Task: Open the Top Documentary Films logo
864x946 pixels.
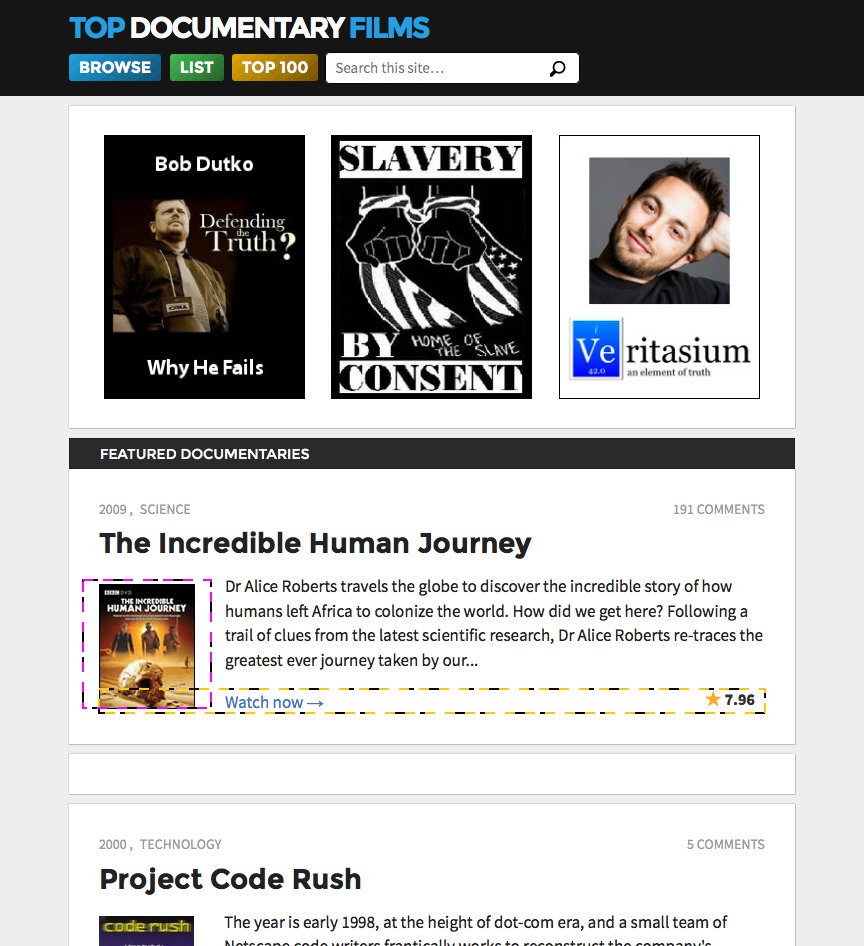Action: coord(250,28)
